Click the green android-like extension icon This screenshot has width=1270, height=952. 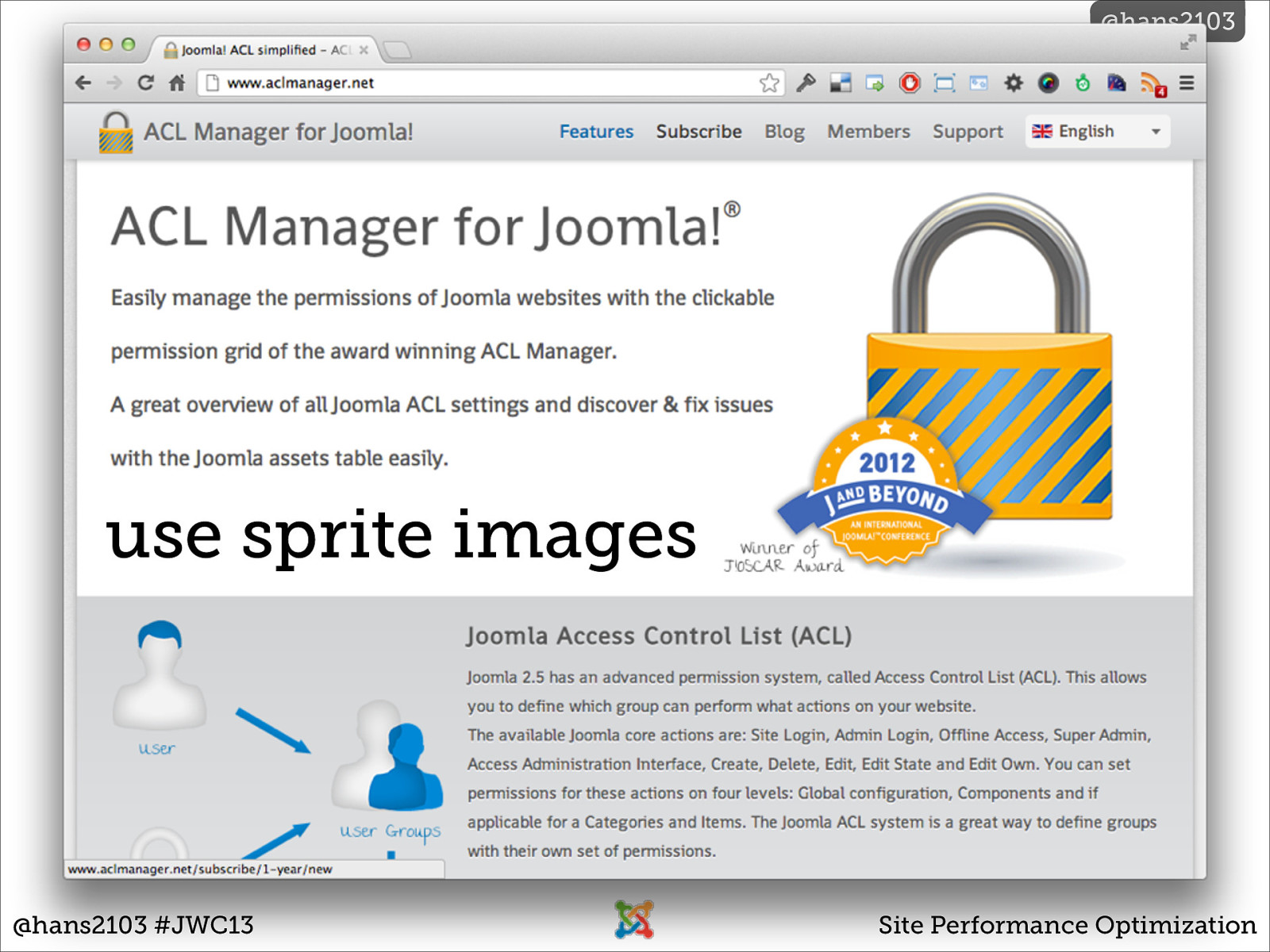point(1083,83)
